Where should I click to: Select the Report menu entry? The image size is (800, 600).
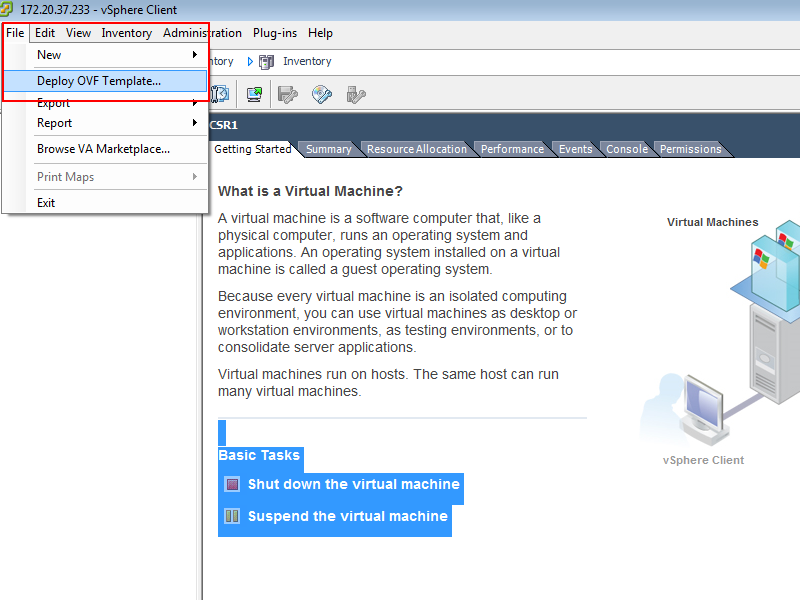[x=105, y=123]
